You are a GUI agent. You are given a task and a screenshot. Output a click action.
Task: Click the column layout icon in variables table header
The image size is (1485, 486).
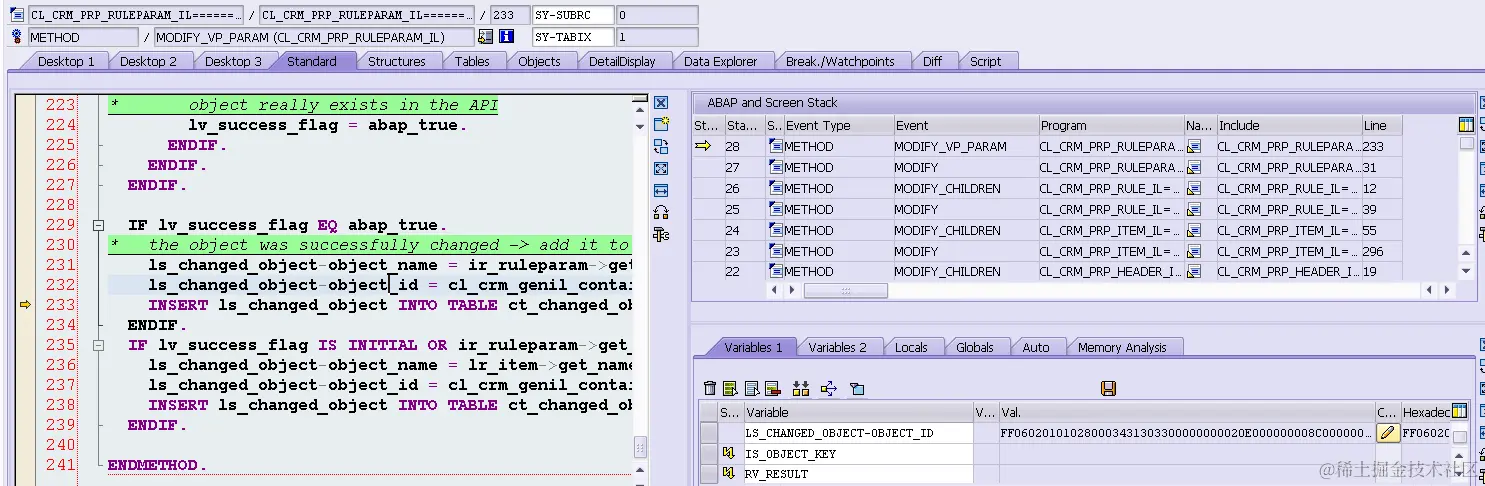point(1460,411)
